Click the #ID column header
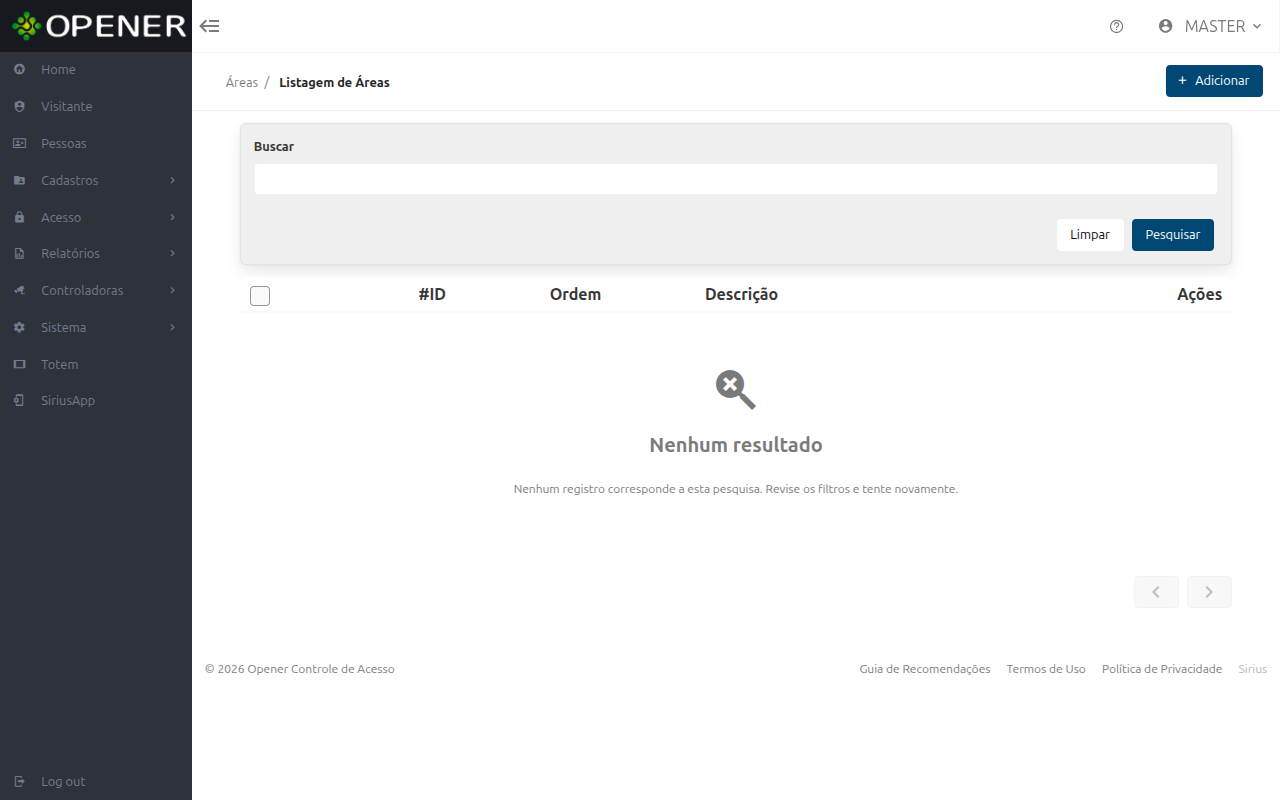1280x800 pixels. [432, 294]
